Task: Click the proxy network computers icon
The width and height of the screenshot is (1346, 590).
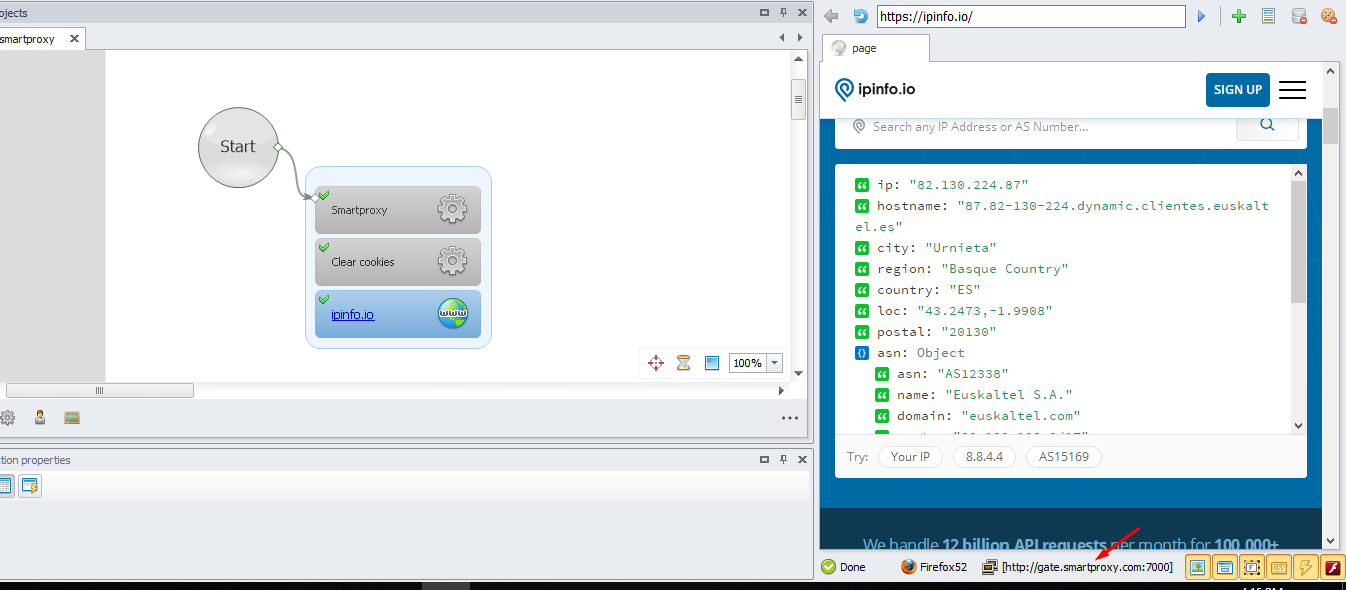Action: (x=990, y=567)
